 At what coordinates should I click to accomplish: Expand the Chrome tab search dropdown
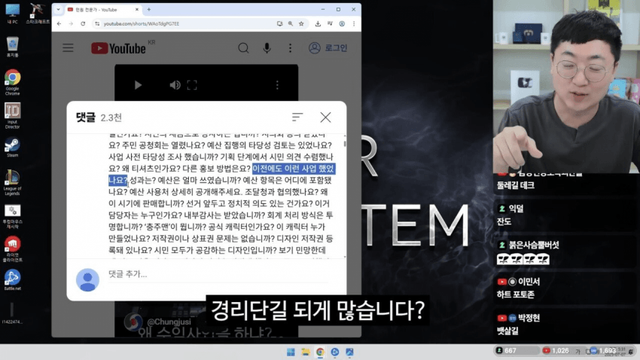click(58, 9)
